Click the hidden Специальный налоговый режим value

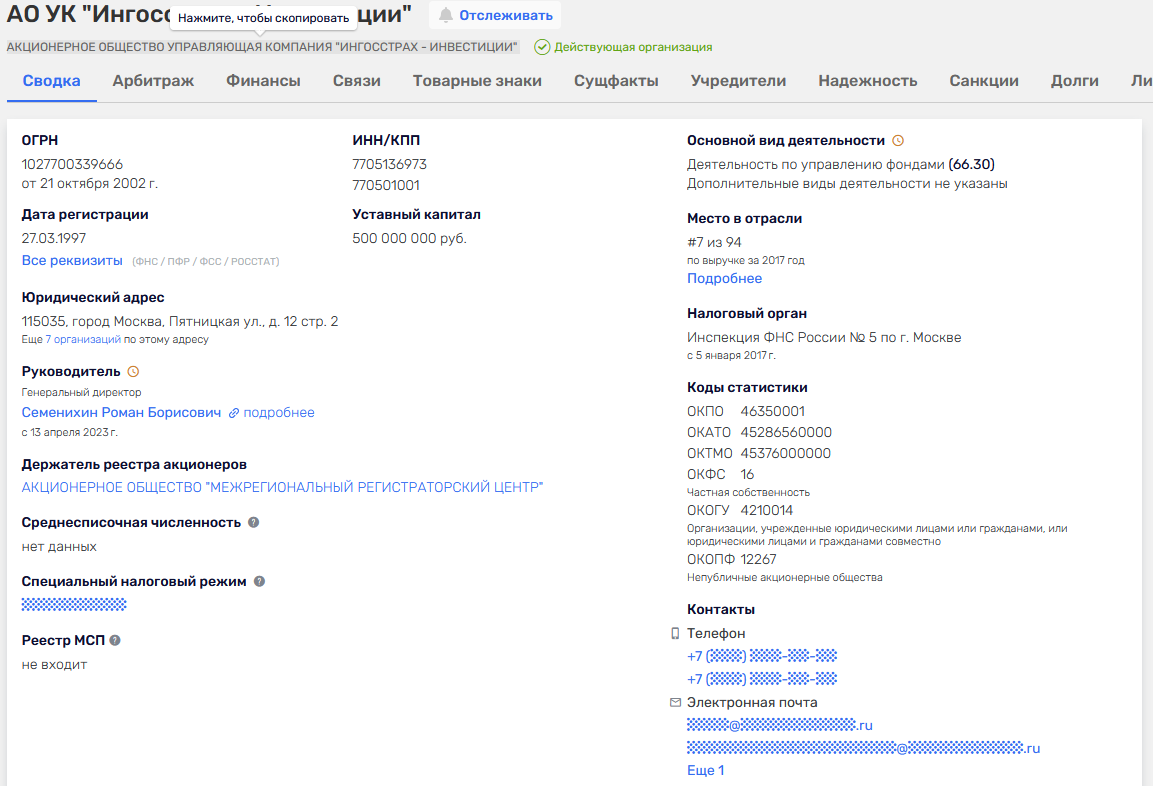click(x=74, y=604)
